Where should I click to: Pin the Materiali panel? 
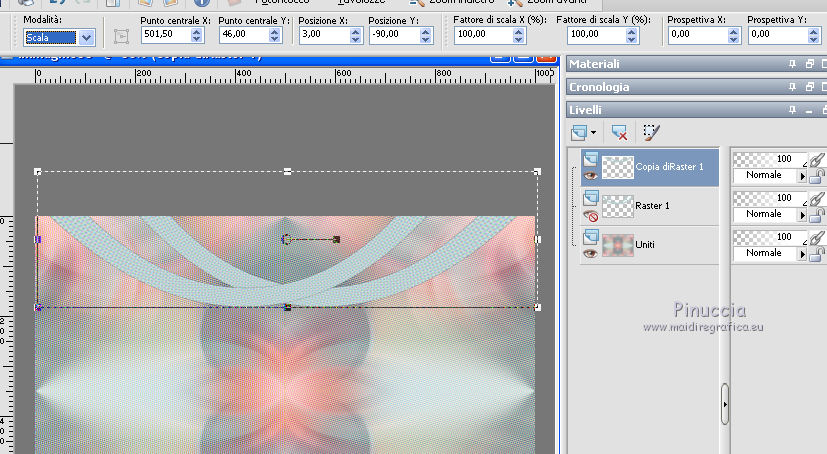pos(792,64)
